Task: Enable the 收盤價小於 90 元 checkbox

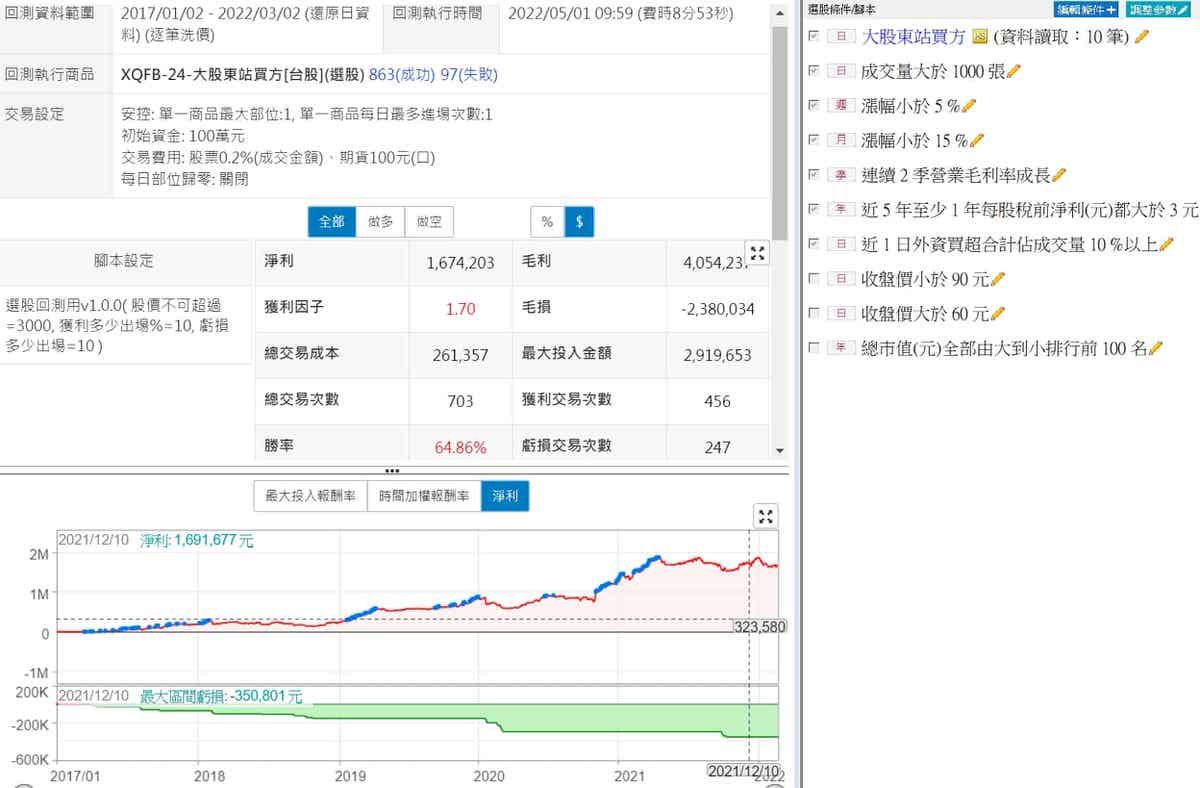Action: [x=814, y=279]
